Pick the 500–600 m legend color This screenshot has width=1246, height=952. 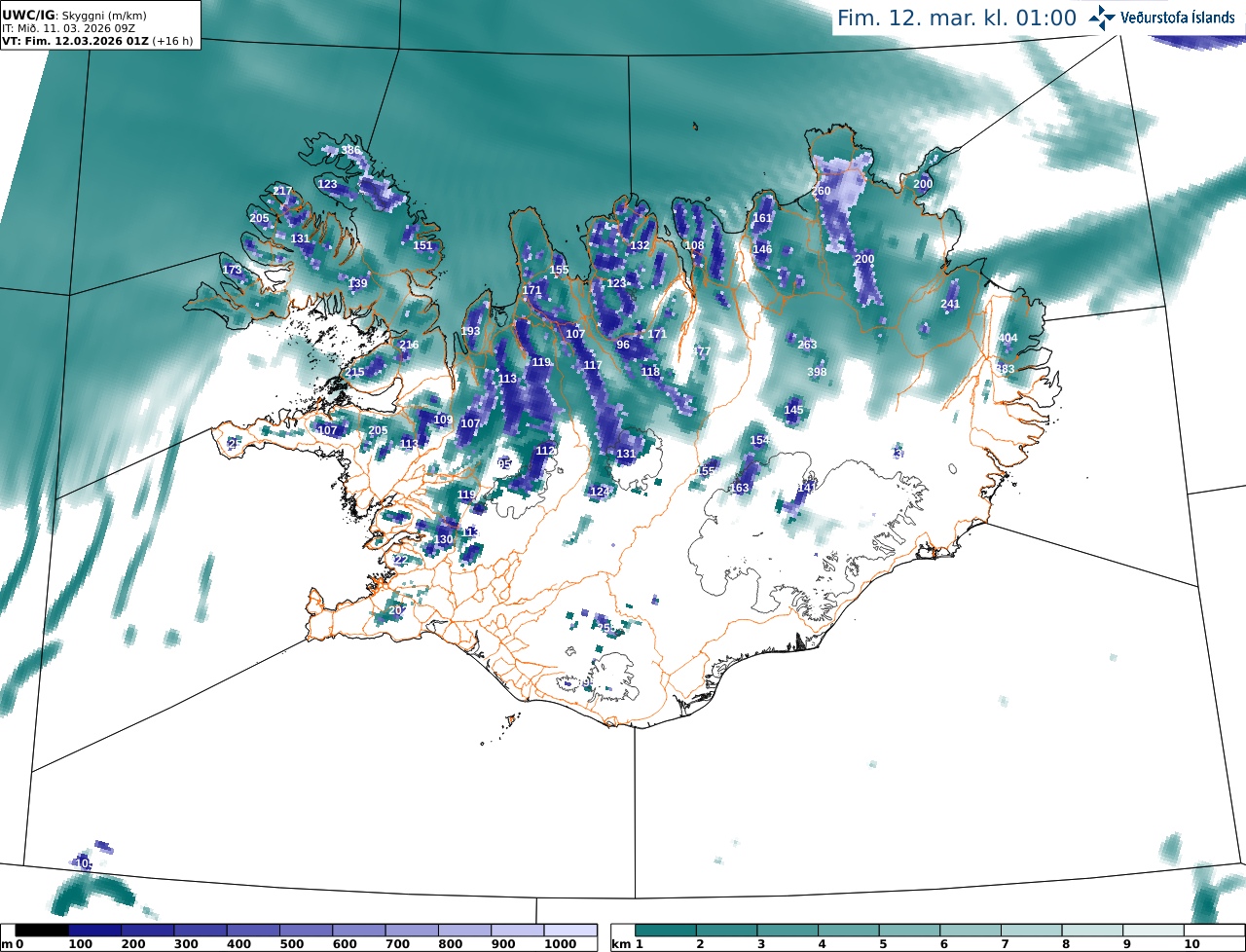tap(306, 931)
